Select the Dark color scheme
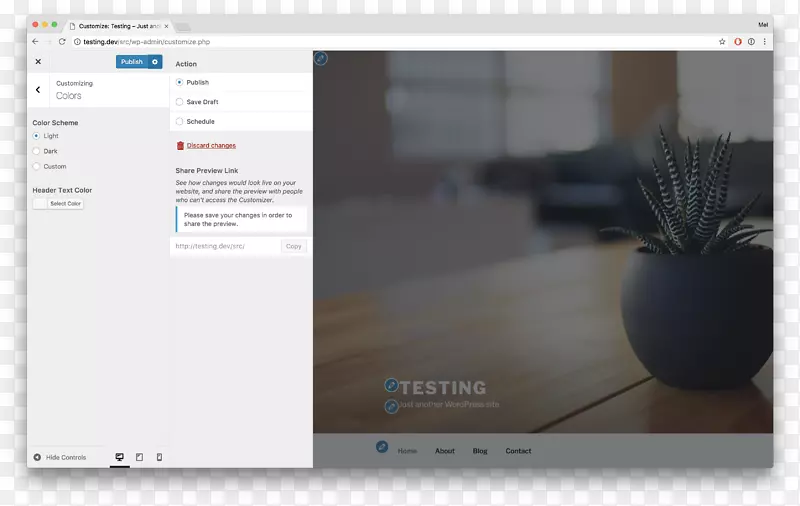Image resolution: width=800 pixels, height=506 pixels. coord(36,151)
